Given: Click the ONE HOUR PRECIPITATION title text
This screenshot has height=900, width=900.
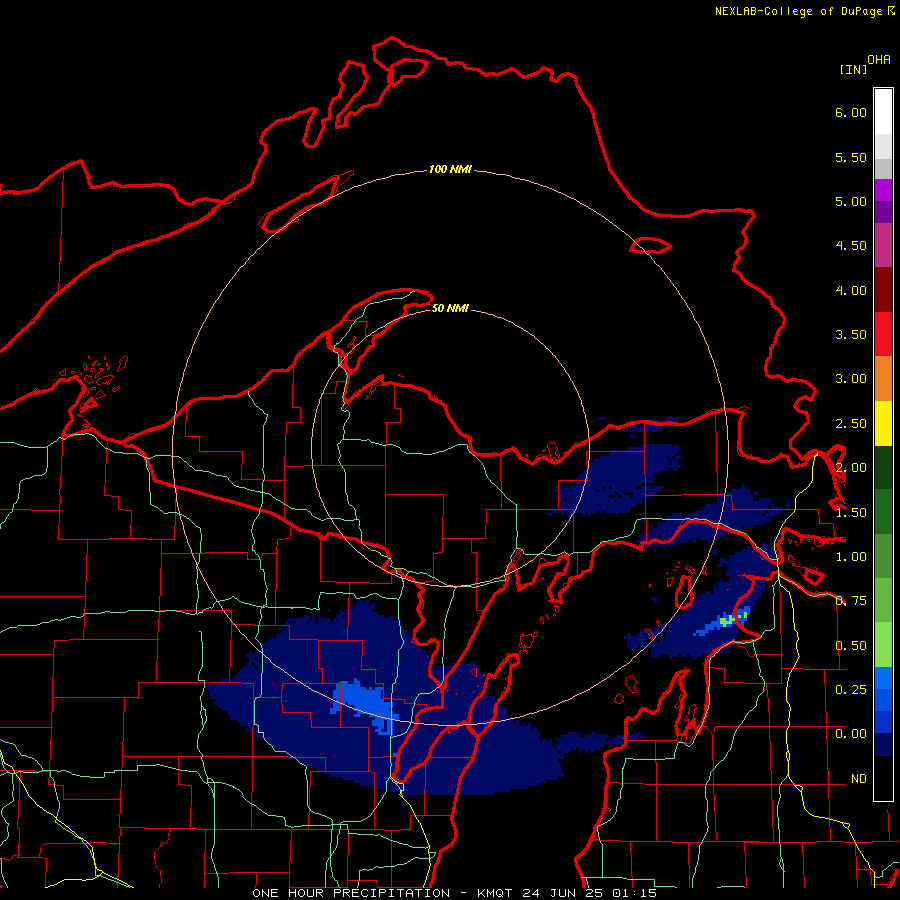Looking at the screenshot, I should (x=351, y=893).
